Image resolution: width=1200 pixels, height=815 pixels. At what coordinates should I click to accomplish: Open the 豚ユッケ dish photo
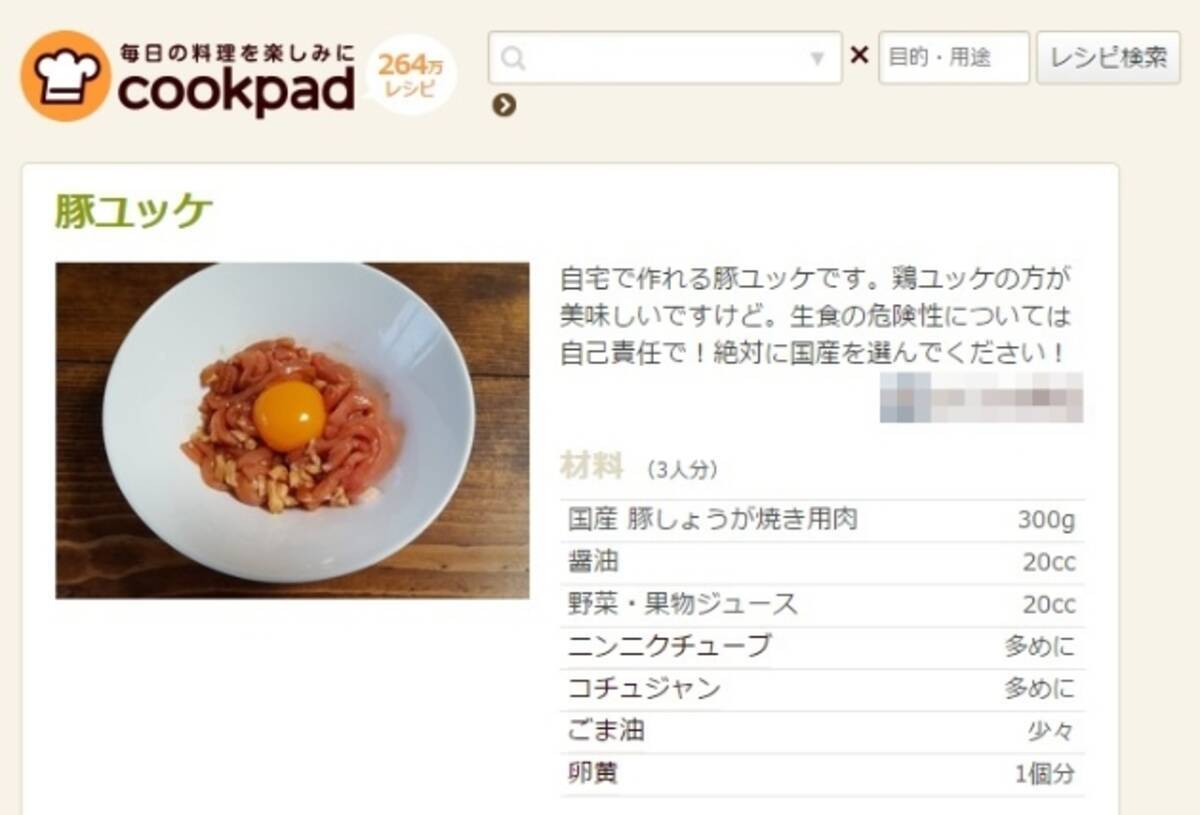tap(292, 430)
